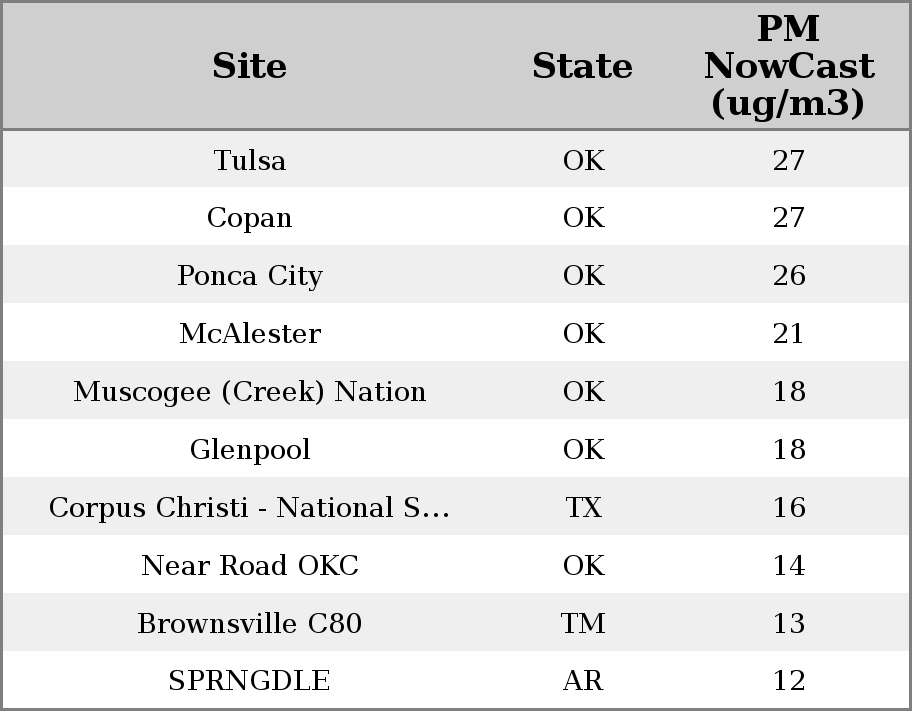Select the Ponca City row
912x711 pixels.
(x=249, y=276)
